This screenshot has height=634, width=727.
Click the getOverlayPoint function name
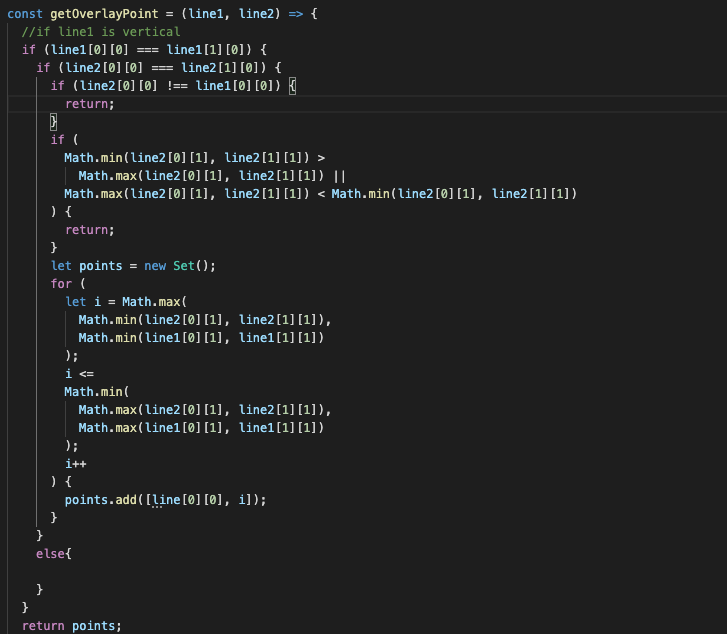(x=104, y=14)
